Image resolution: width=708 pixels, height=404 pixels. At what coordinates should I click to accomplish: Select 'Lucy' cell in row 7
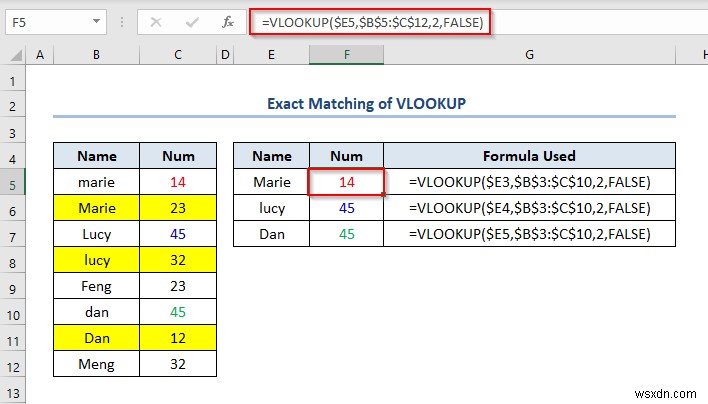(x=97, y=234)
